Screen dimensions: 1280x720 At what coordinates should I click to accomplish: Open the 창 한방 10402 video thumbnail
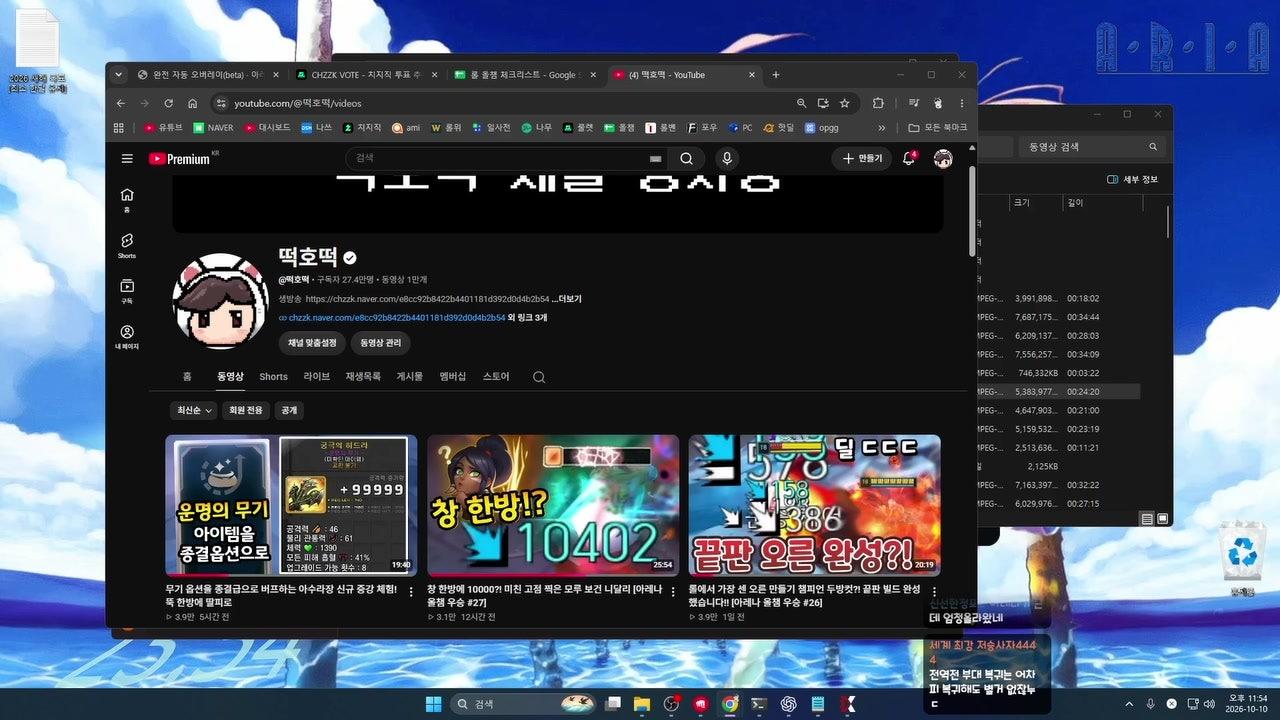pos(553,506)
